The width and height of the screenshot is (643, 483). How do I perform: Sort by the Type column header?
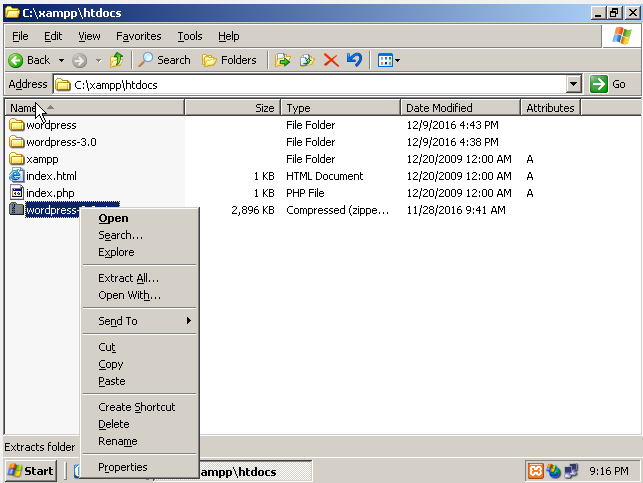point(340,108)
